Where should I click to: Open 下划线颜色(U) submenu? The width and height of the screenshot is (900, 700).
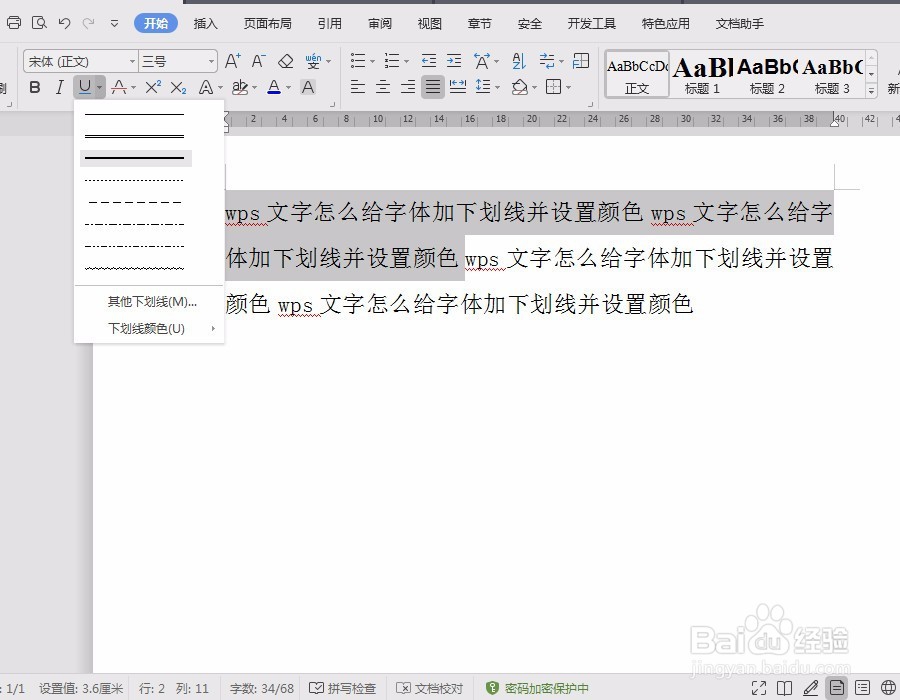tap(149, 328)
